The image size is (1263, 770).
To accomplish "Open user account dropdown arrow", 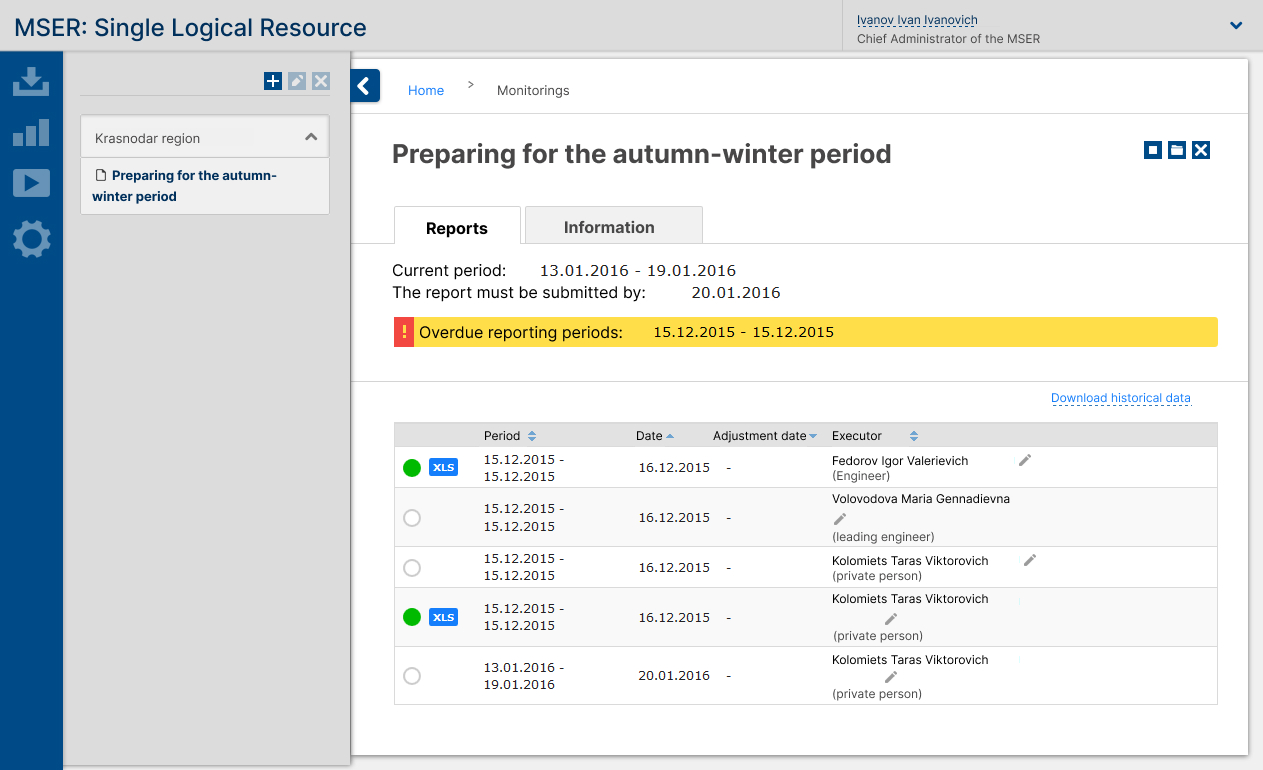I will pyautogui.click(x=1236, y=26).
